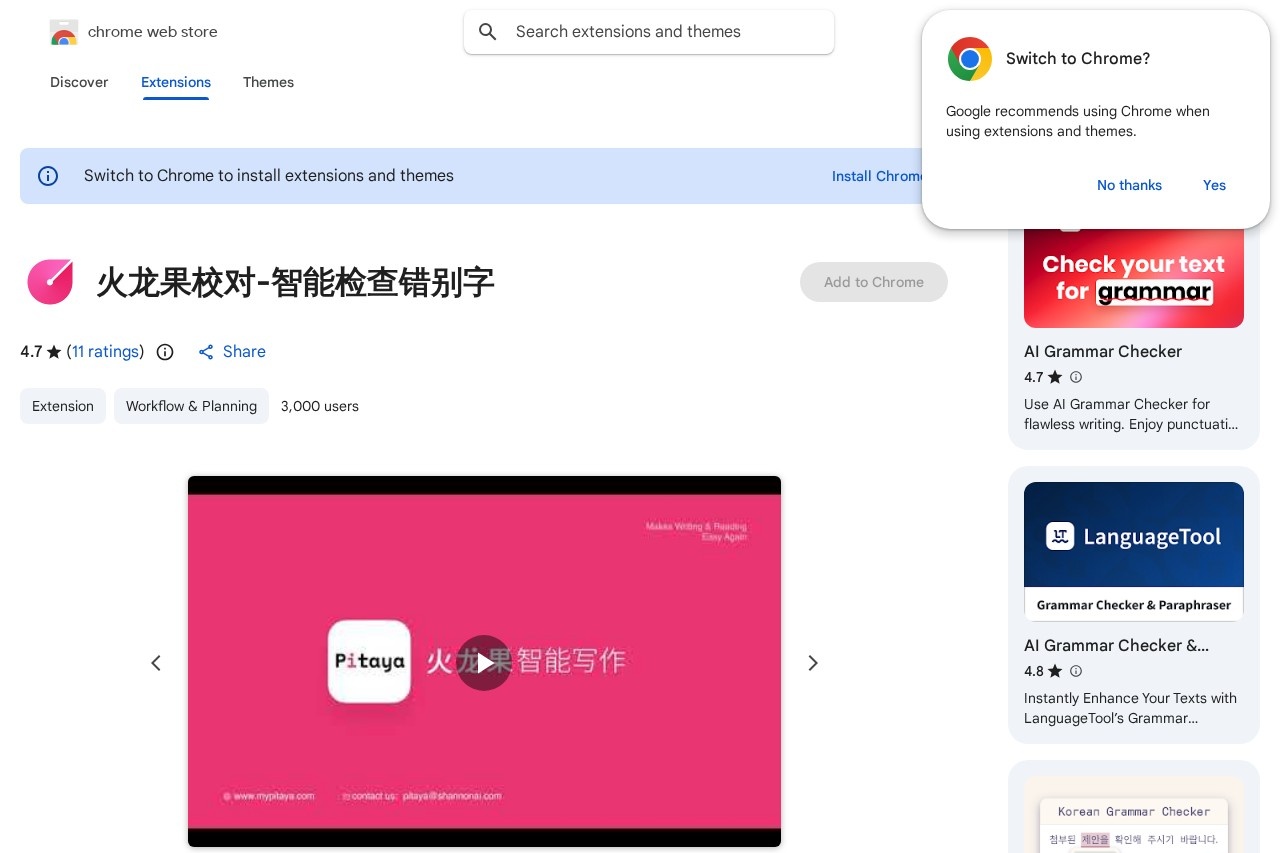Dismiss the dialog with No thanks

pos(1129,185)
